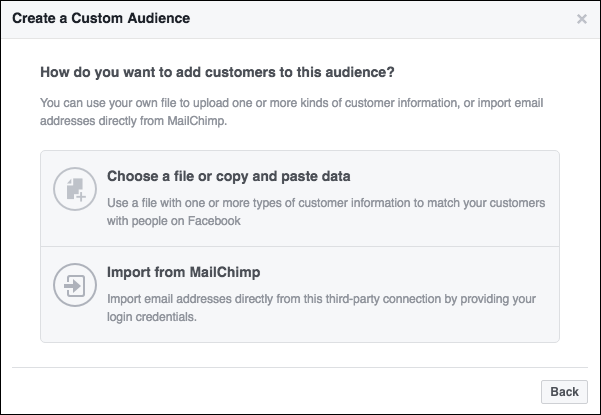Select the "Import from MailChimp" option title

pyautogui.click(x=183, y=272)
